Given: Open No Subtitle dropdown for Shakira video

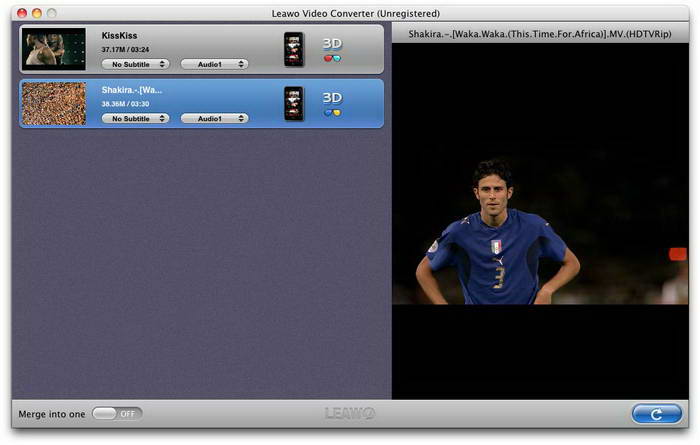Looking at the screenshot, I should tap(135, 119).
